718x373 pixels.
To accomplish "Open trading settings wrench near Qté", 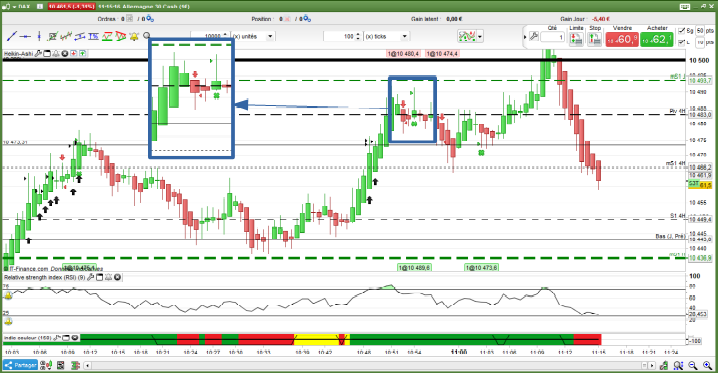I will 534,36.
